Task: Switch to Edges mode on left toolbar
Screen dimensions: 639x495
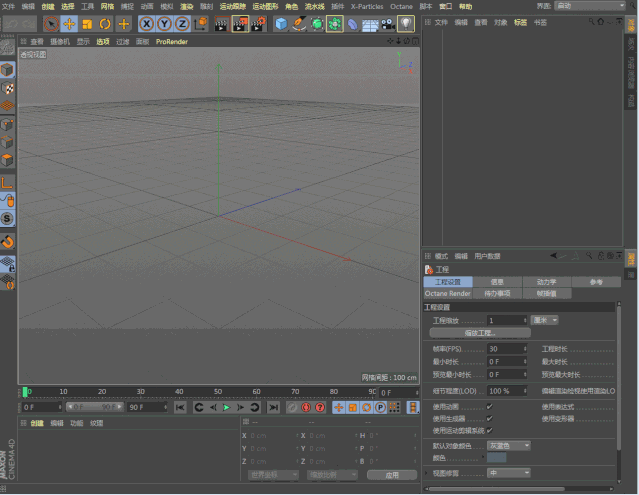Action: [x=7, y=142]
